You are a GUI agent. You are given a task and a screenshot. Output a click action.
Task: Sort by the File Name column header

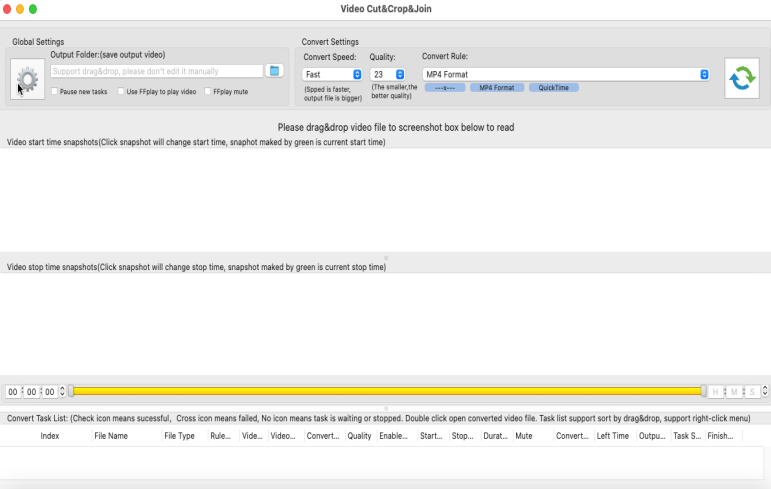pyautogui.click(x=111, y=436)
